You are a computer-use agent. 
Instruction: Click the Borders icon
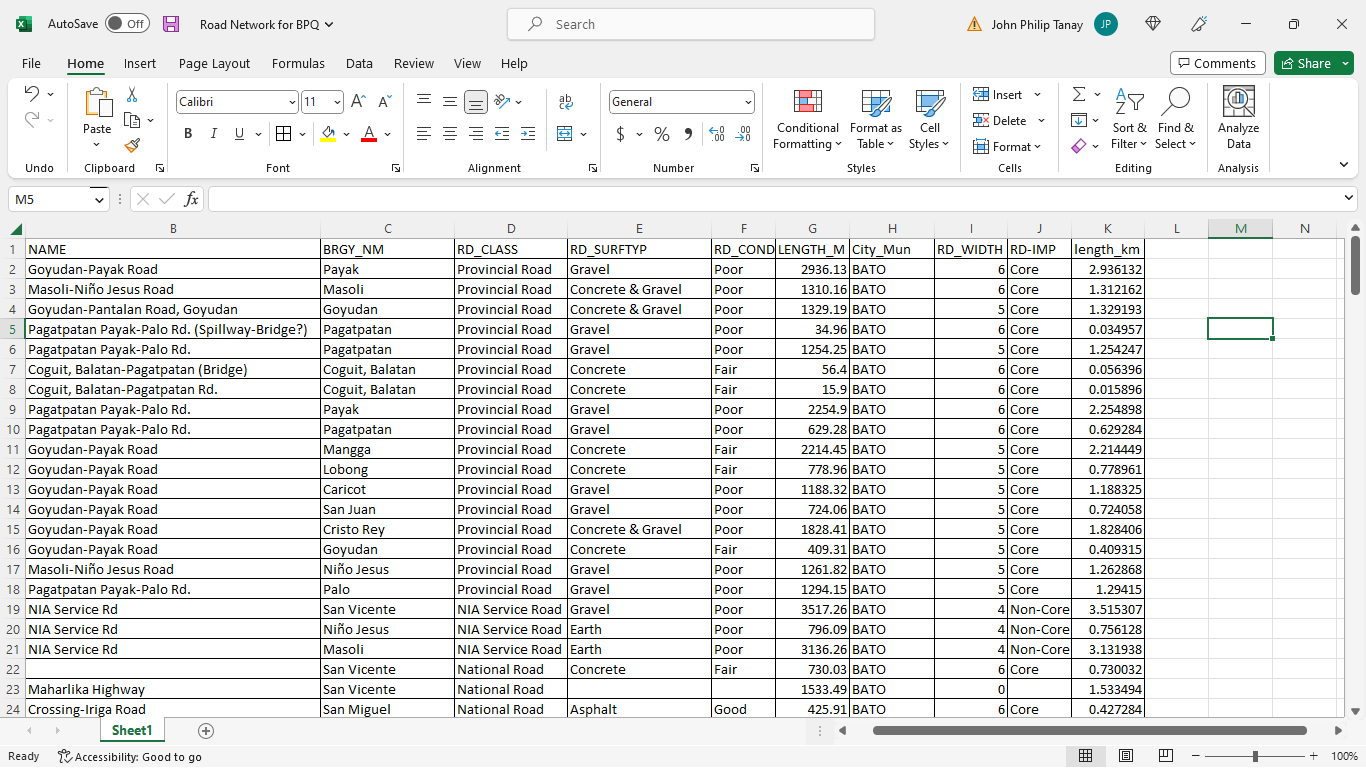tap(283, 134)
